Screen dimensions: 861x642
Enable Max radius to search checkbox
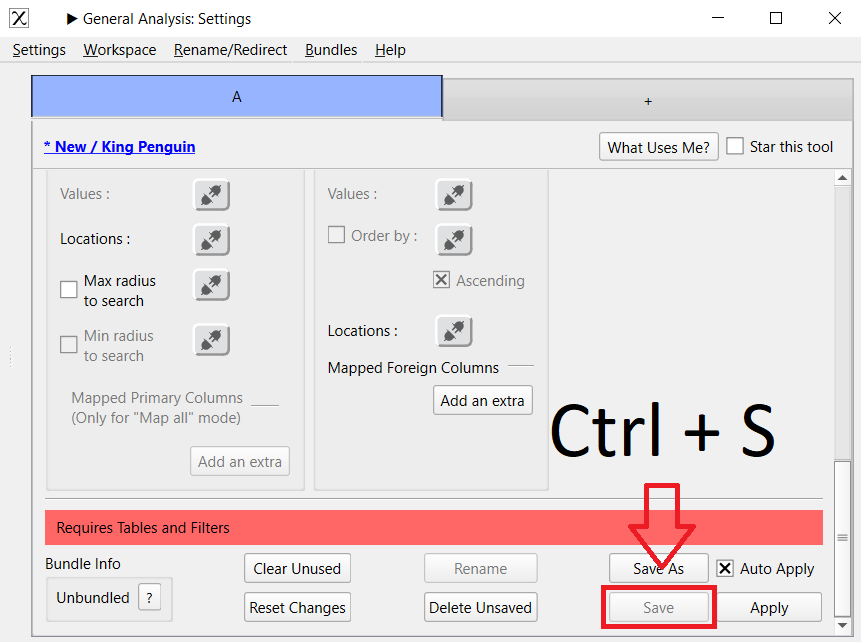pyautogui.click(x=69, y=290)
